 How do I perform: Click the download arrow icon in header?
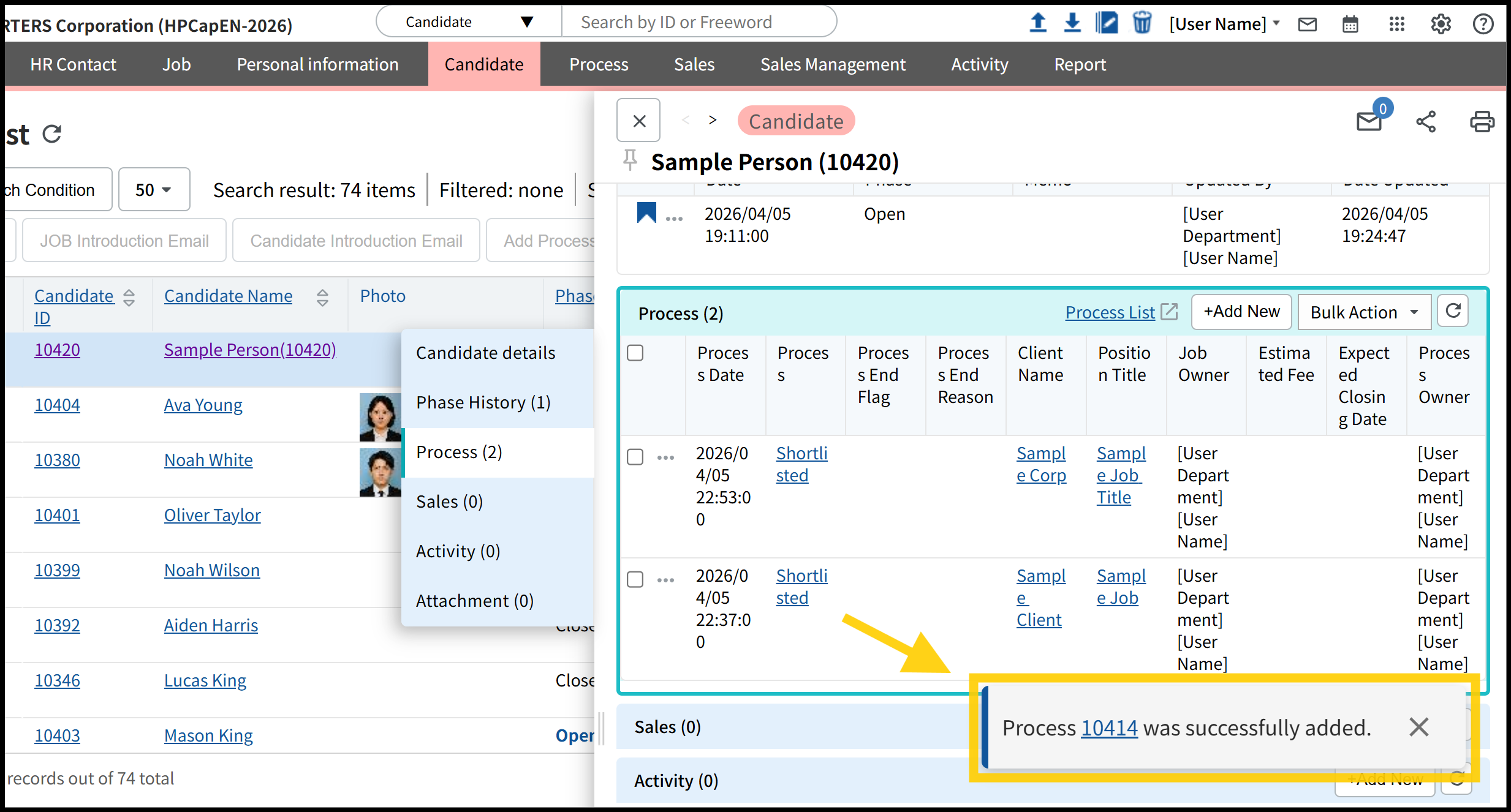point(1072,23)
